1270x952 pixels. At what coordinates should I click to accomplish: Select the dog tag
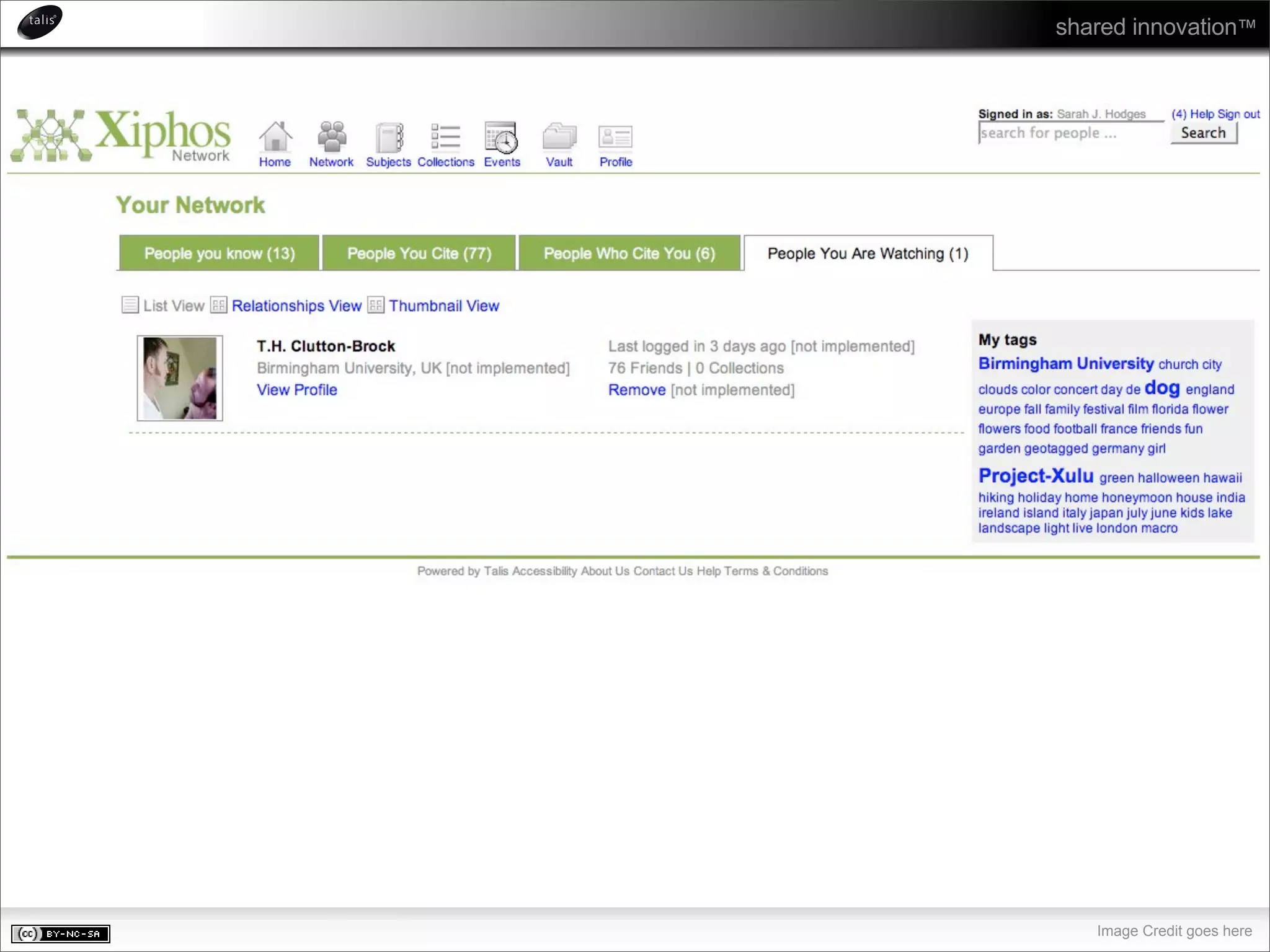1162,388
